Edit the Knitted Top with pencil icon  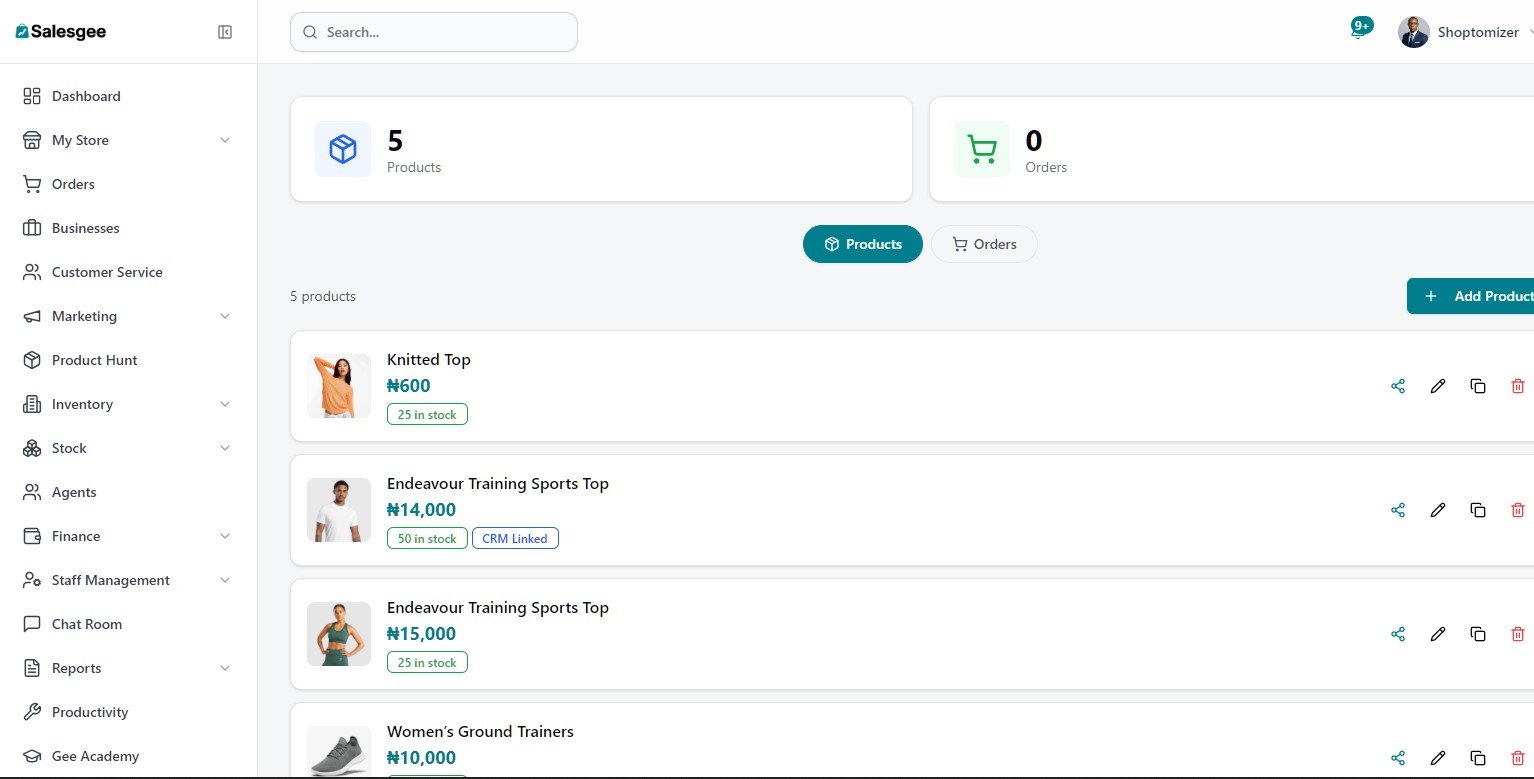point(1438,386)
